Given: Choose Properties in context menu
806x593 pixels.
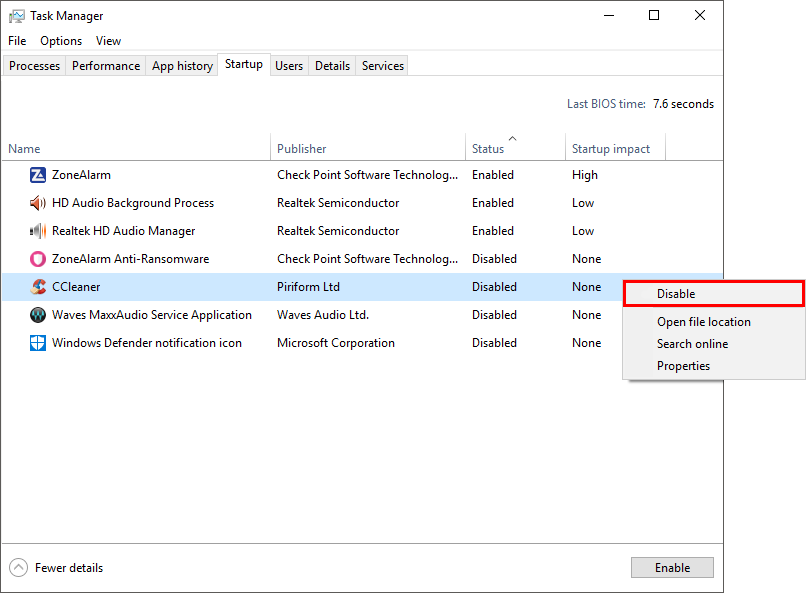Looking at the screenshot, I should pos(713,366).
